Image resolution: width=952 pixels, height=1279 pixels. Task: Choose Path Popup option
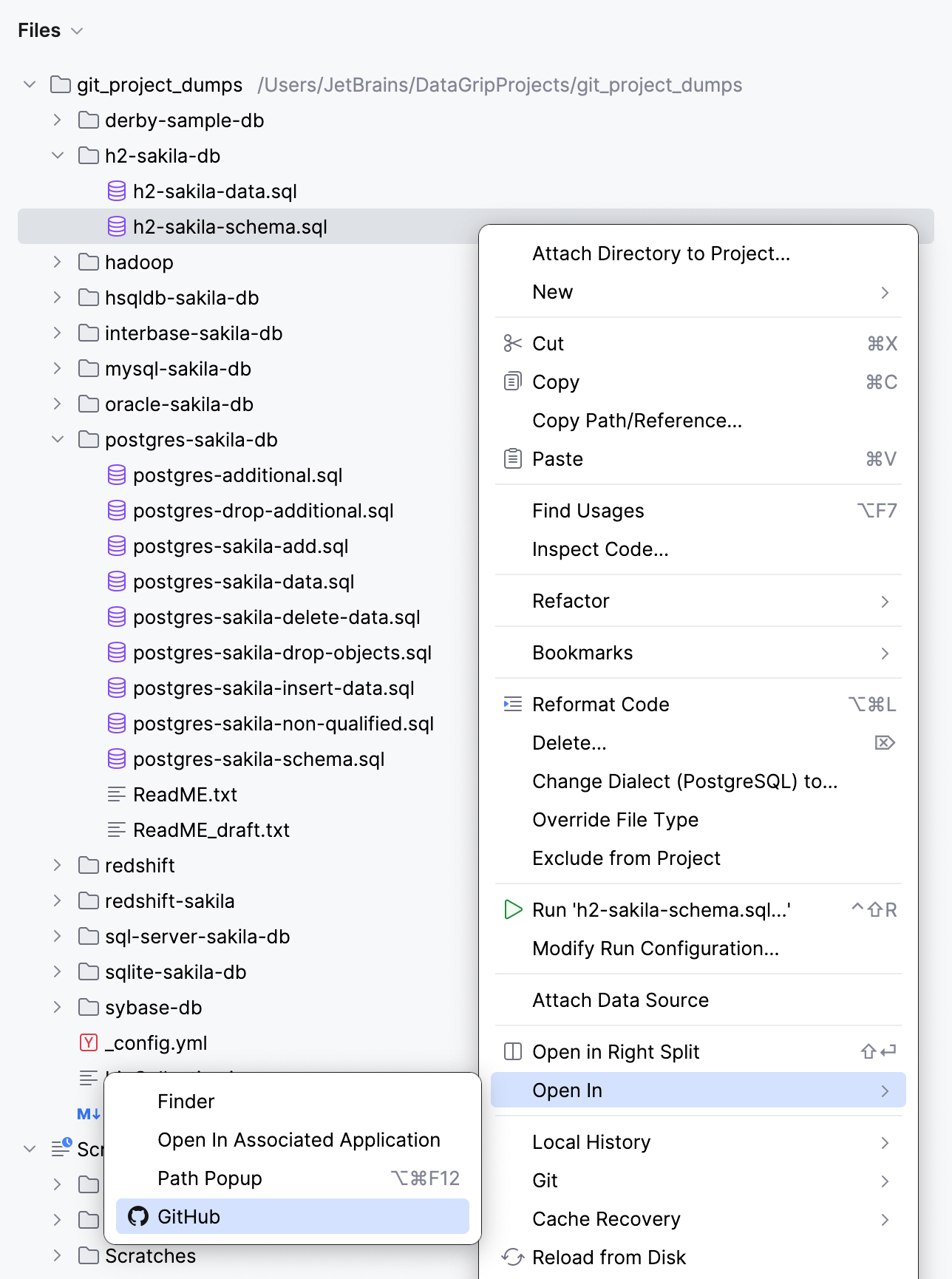(293, 1178)
